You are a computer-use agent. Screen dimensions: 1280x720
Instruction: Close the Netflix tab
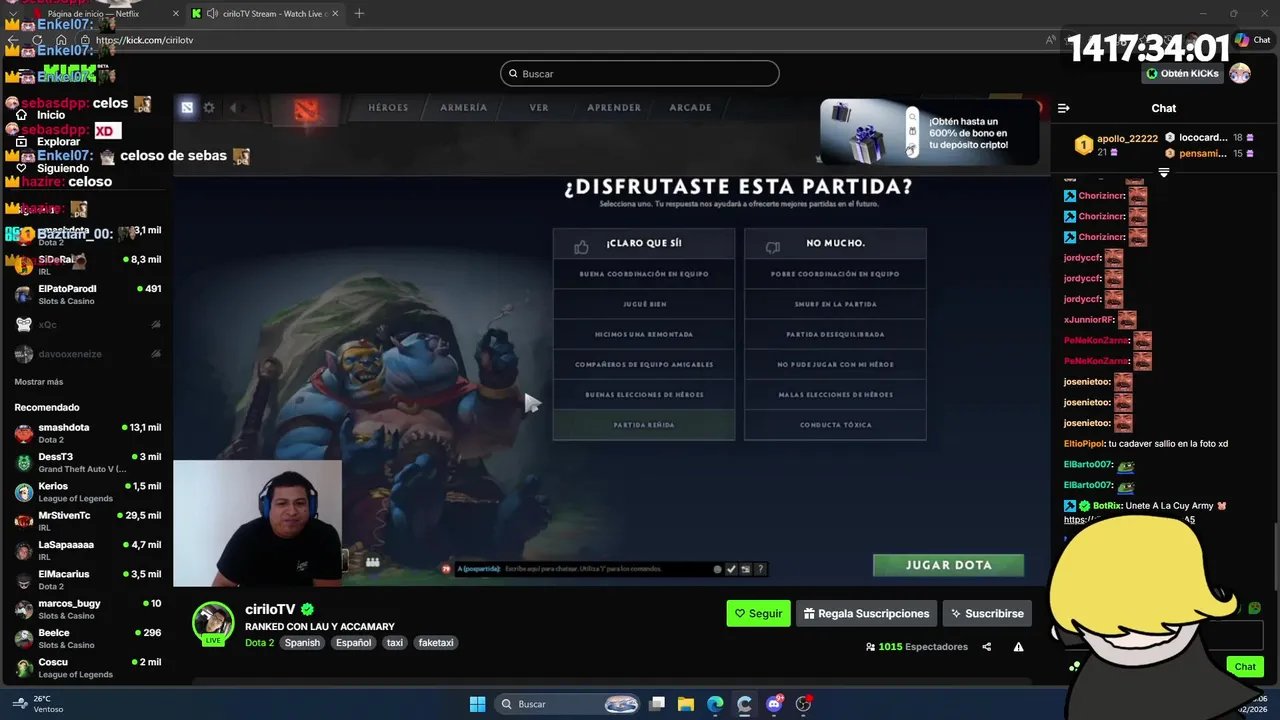176,13
